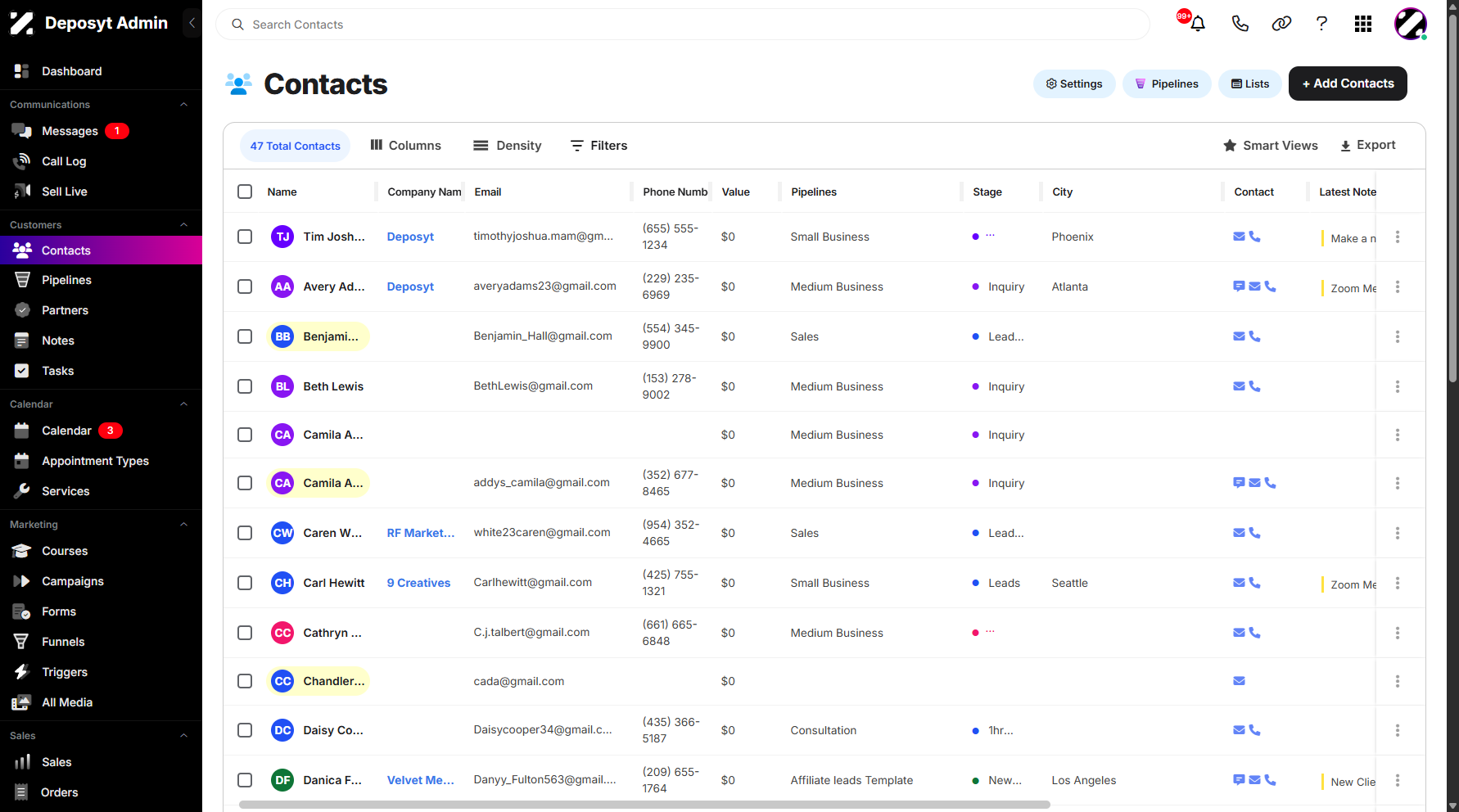1459x812 pixels.
Task: Click the TJ avatar for Tim Josh
Action: pyautogui.click(x=282, y=237)
